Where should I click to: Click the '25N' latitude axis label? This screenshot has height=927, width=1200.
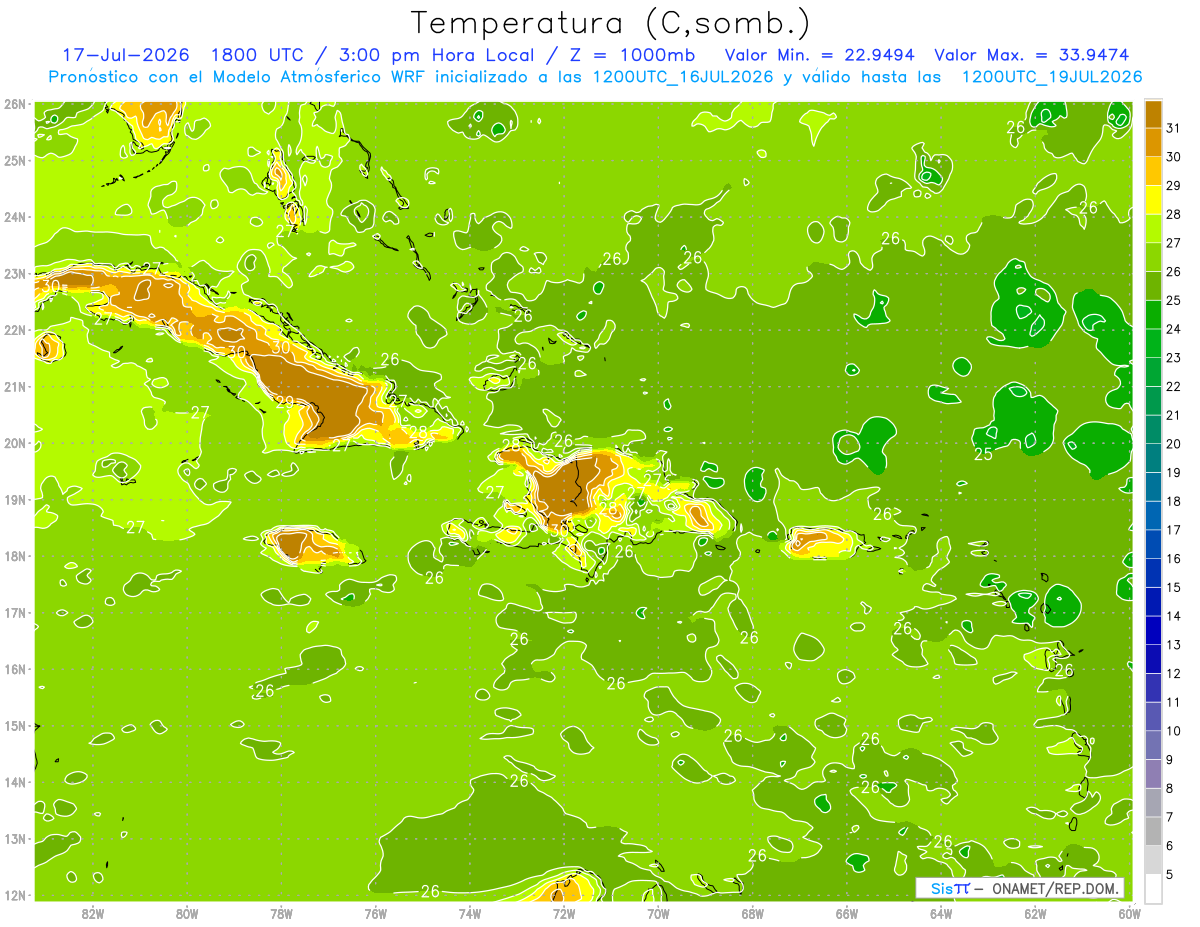(14, 160)
